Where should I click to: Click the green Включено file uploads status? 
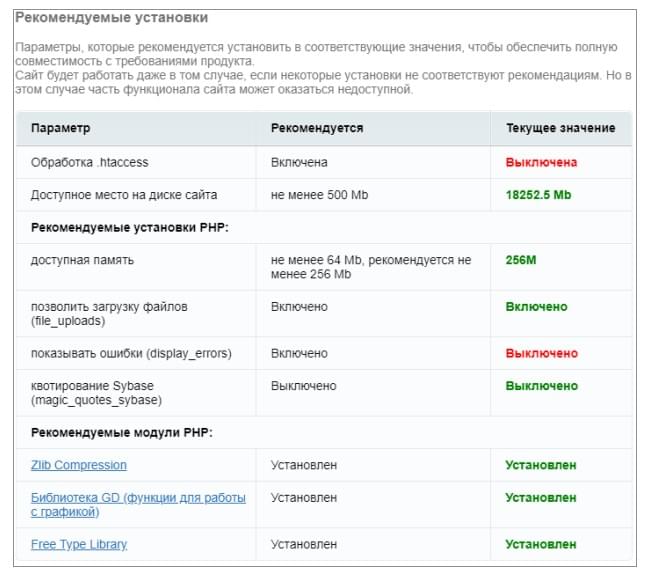pyautogui.click(x=536, y=306)
